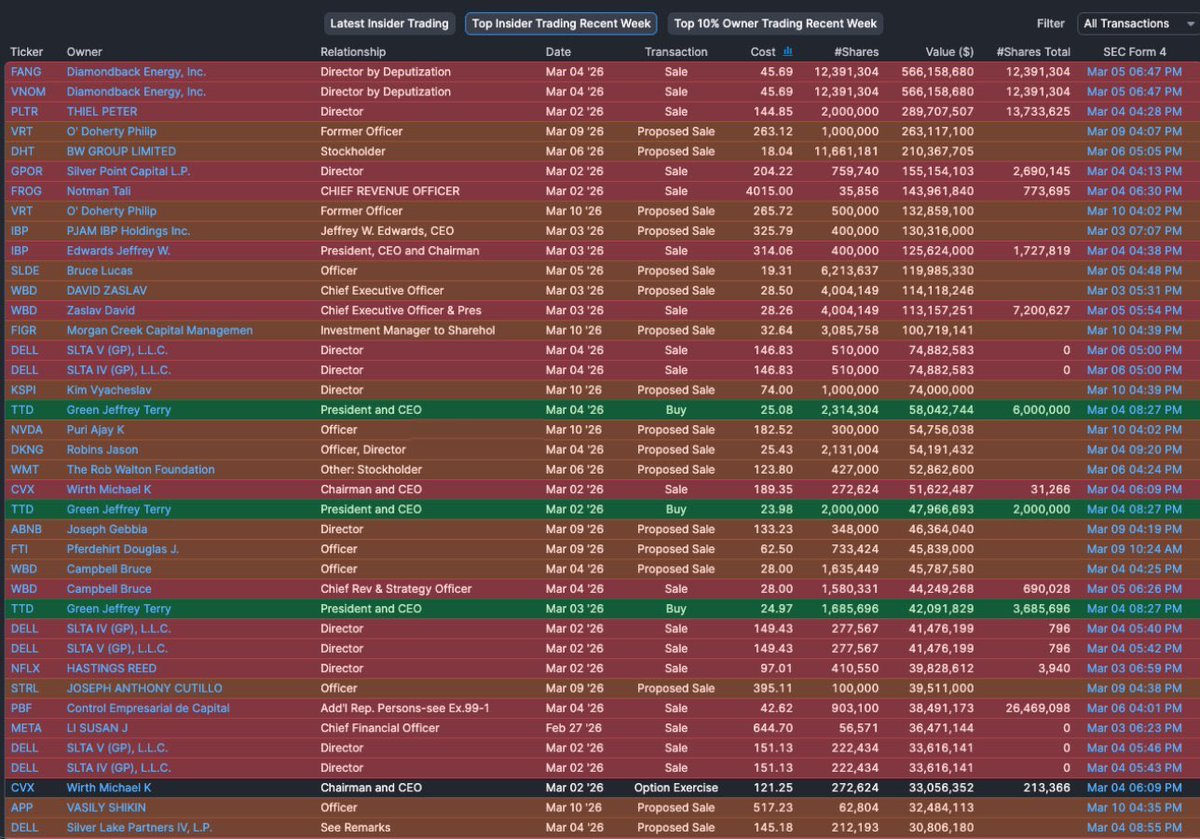Image resolution: width=1200 pixels, height=839 pixels.
Task: Open the GPOR ticker link
Action: point(26,171)
